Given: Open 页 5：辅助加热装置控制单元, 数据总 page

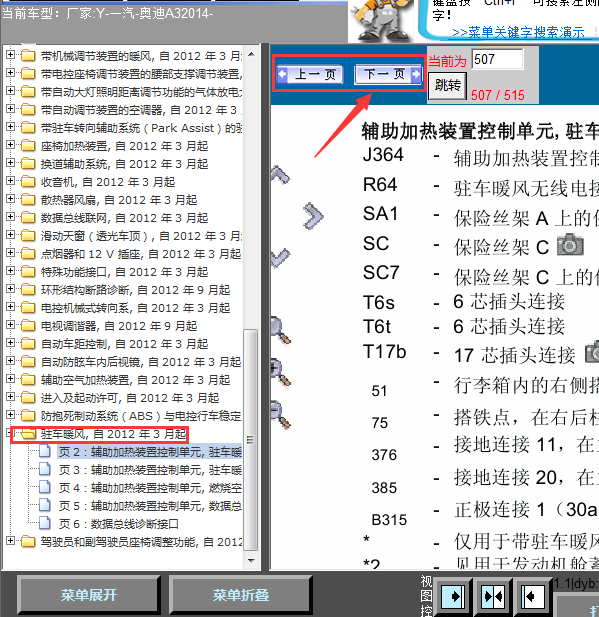Looking at the screenshot, I should pos(150,506).
